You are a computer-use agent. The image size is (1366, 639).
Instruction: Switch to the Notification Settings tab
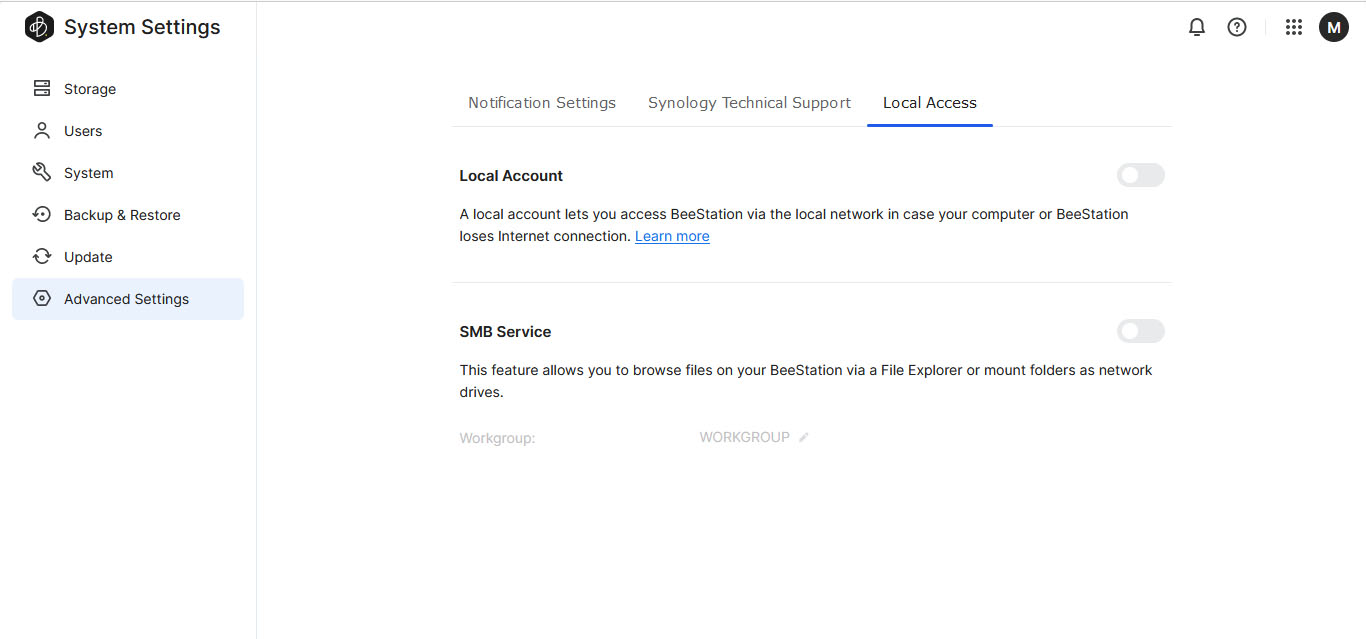[x=541, y=103]
